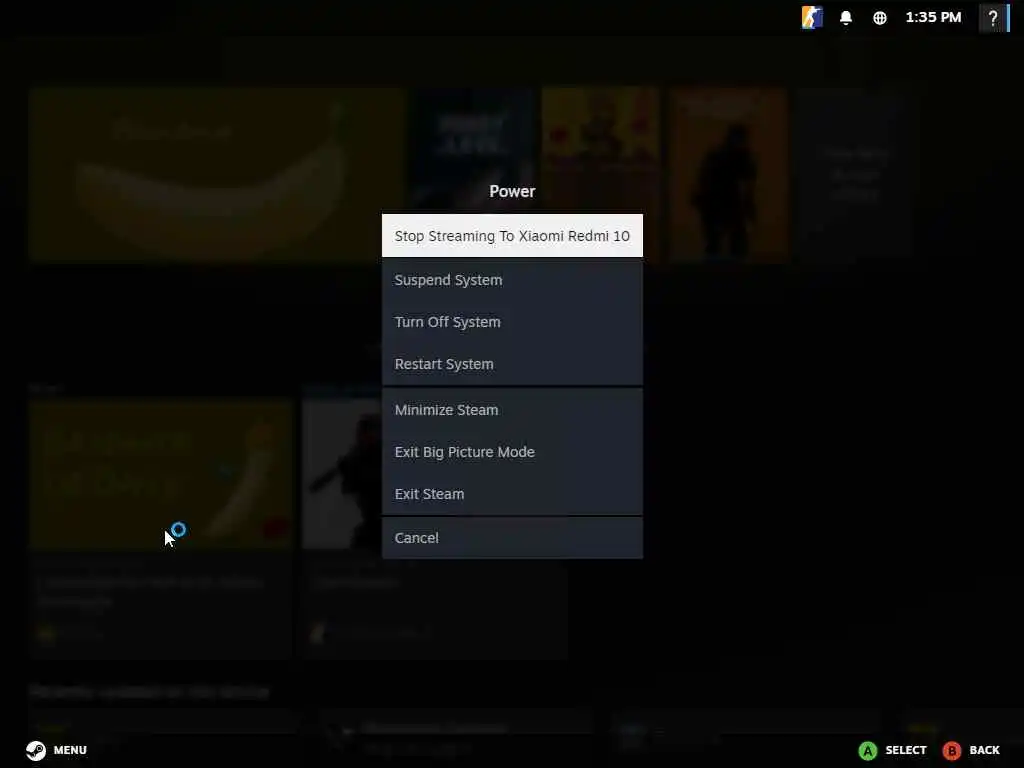Select Restart System entry

pos(512,364)
